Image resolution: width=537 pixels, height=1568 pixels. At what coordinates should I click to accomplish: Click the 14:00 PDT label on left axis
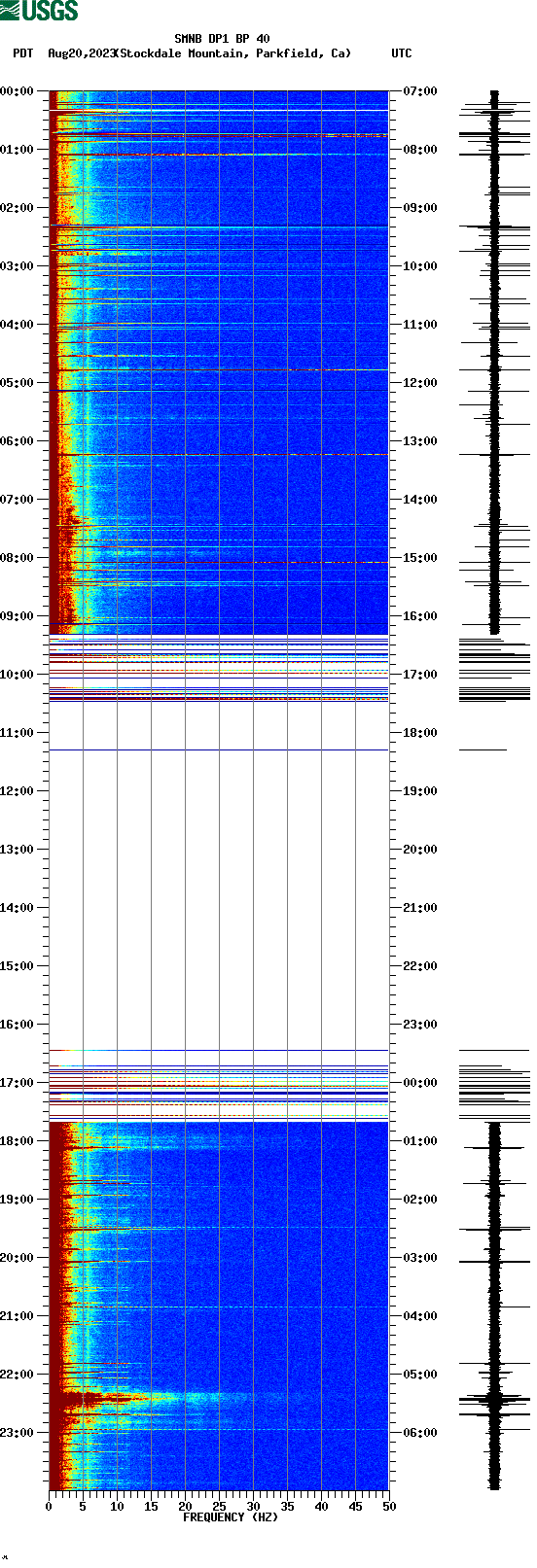tap(17, 908)
